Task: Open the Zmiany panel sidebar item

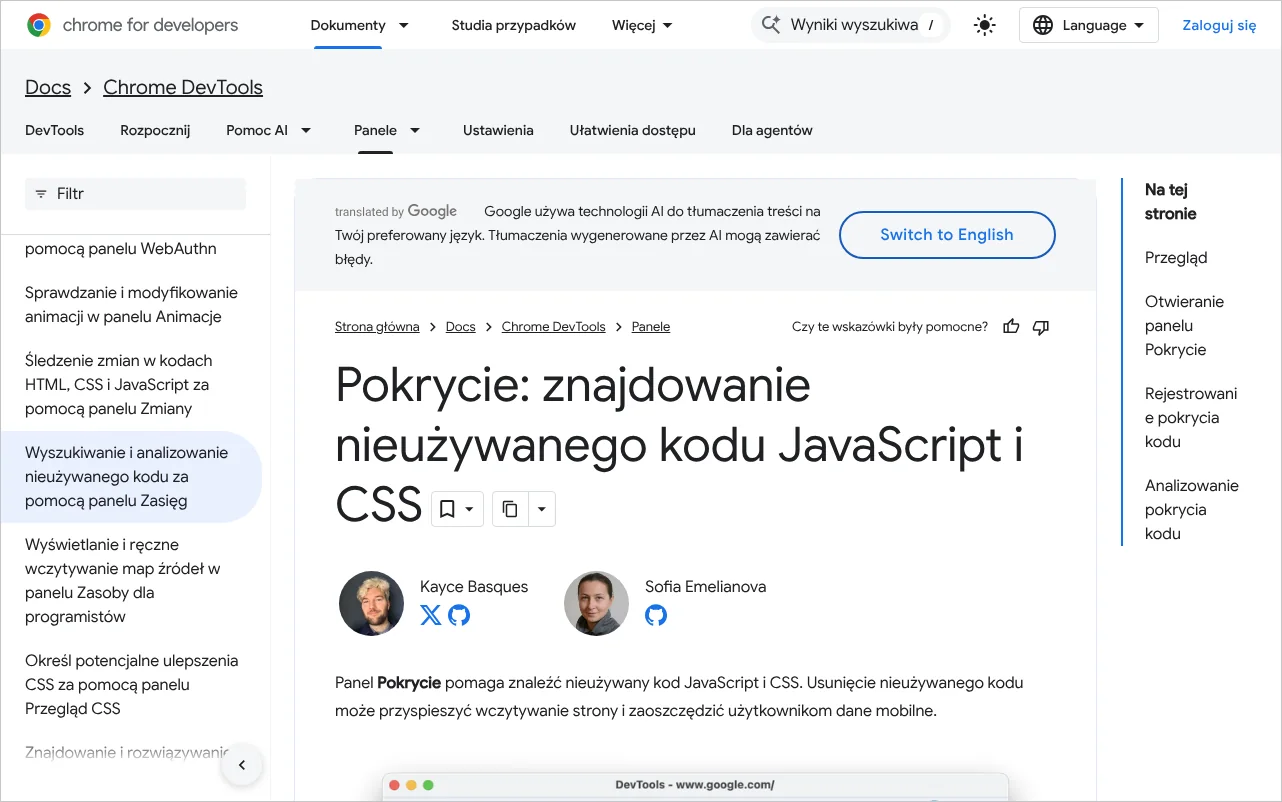Action: (119, 385)
